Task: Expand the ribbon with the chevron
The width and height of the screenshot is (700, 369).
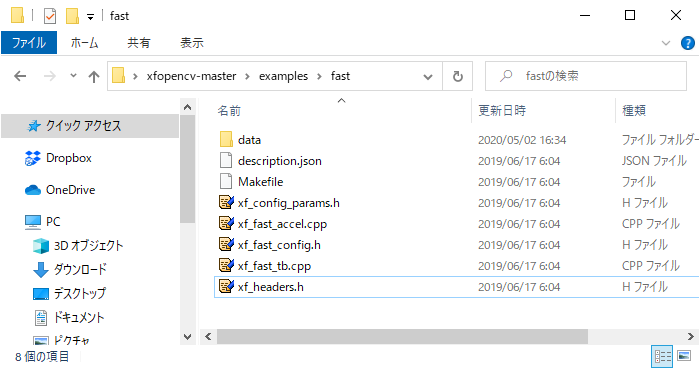Action: point(666,43)
